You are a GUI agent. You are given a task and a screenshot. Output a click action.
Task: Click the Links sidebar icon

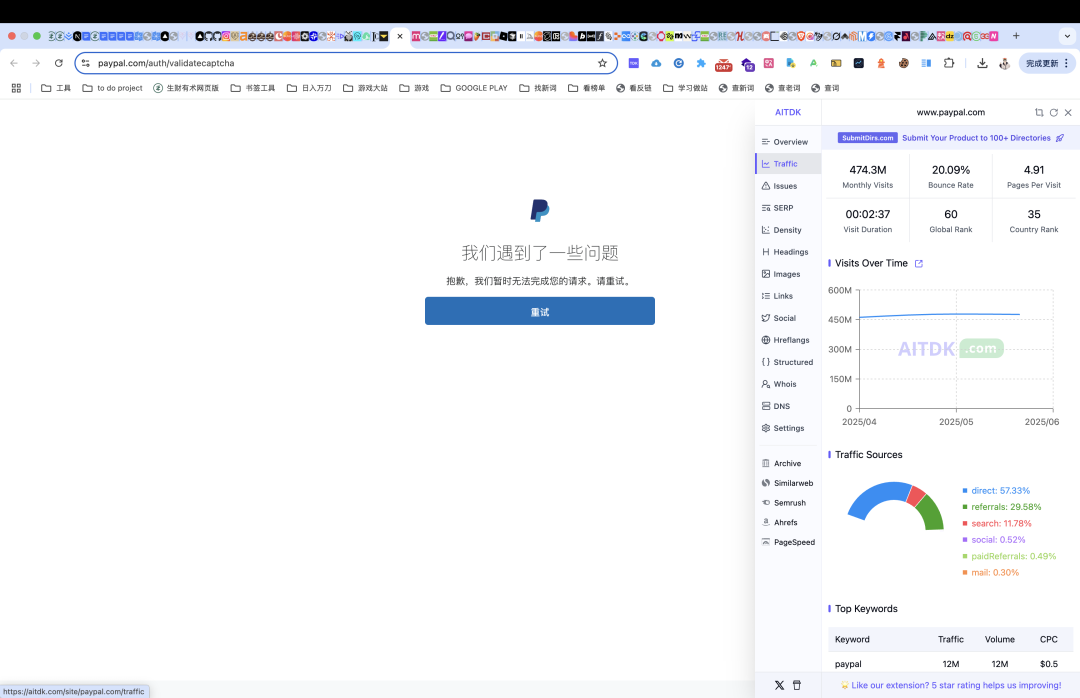pos(765,296)
